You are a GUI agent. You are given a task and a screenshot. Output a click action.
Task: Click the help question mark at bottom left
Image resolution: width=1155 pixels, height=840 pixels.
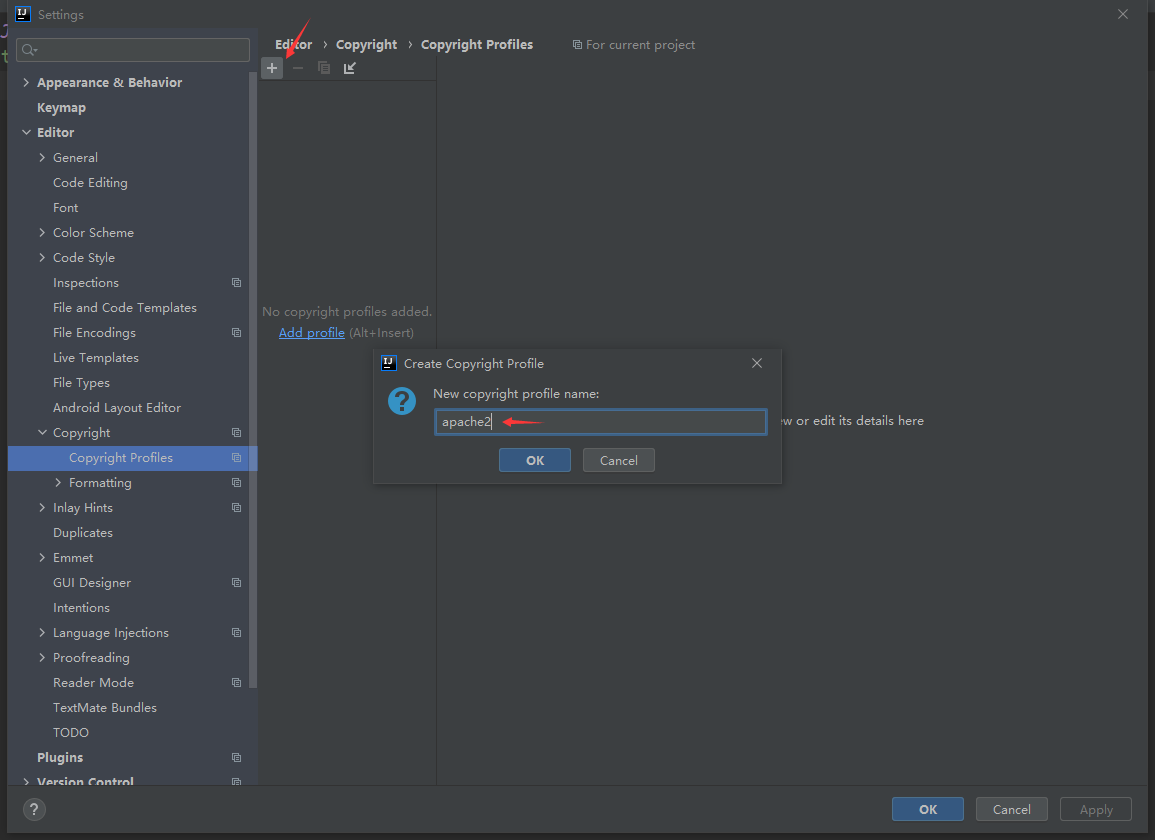pyautogui.click(x=34, y=809)
